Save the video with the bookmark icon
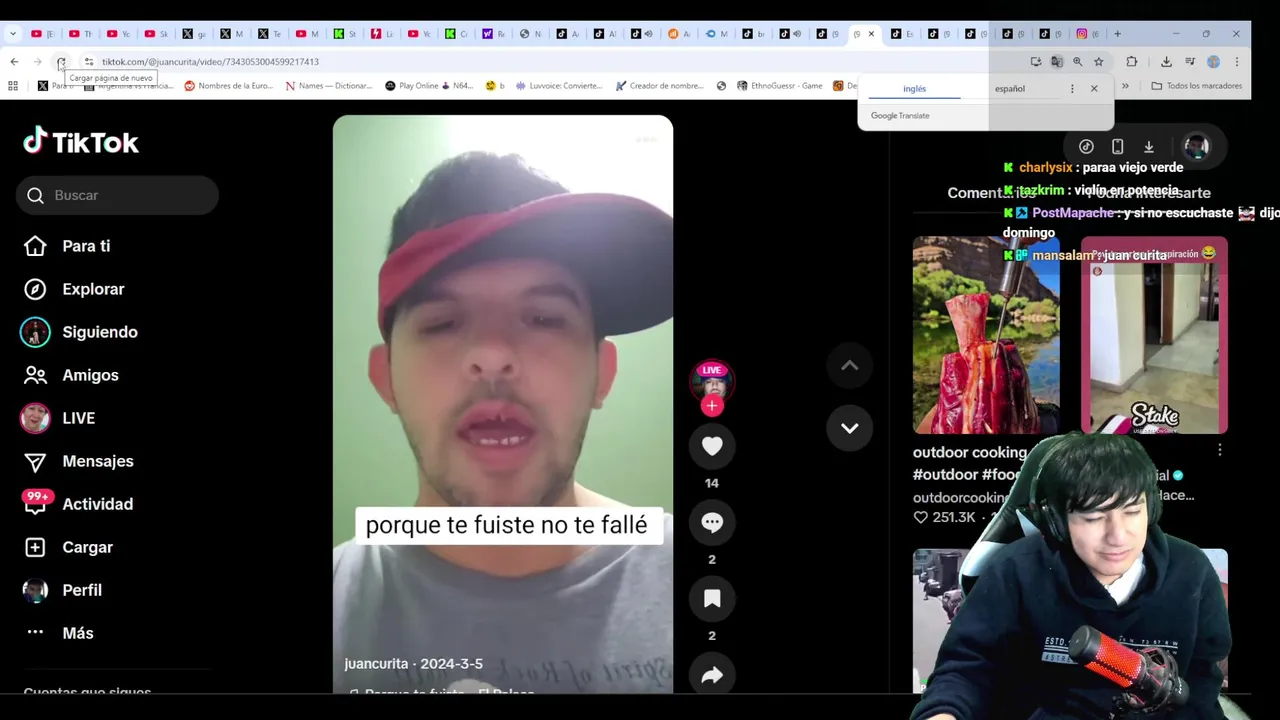Image resolution: width=1280 pixels, height=720 pixels. [712, 598]
